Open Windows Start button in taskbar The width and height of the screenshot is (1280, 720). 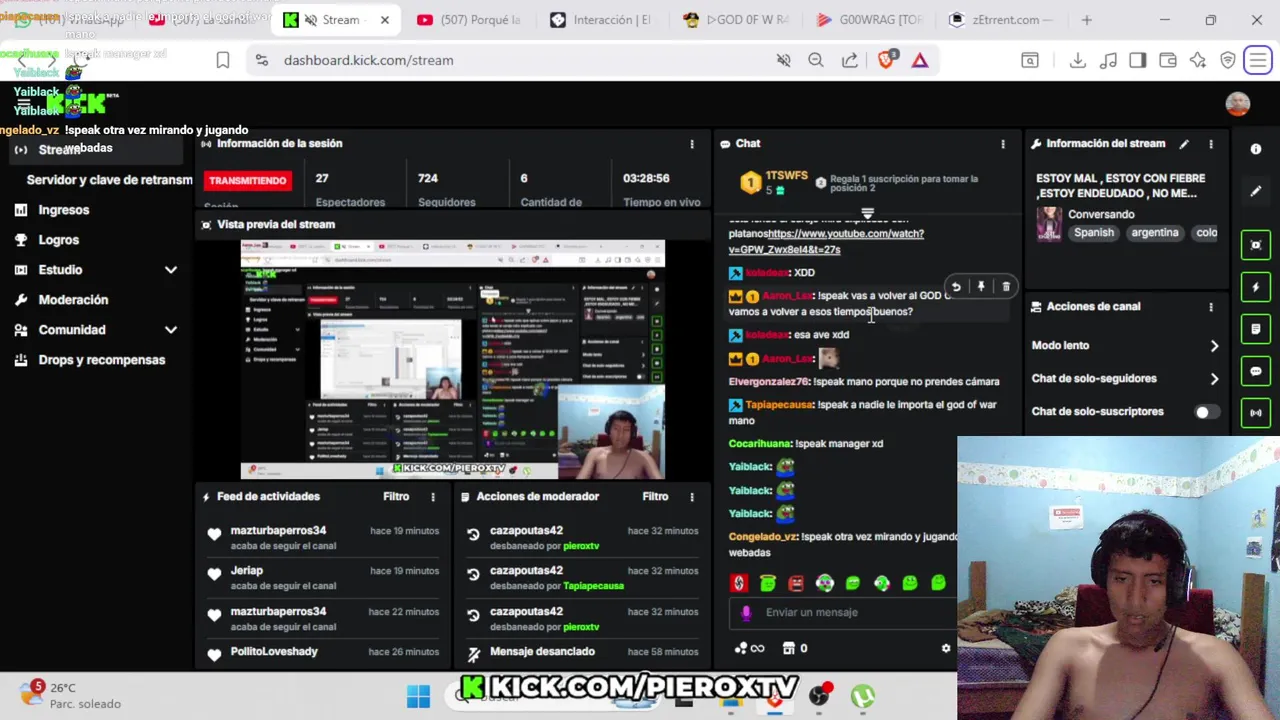pyautogui.click(x=418, y=696)
